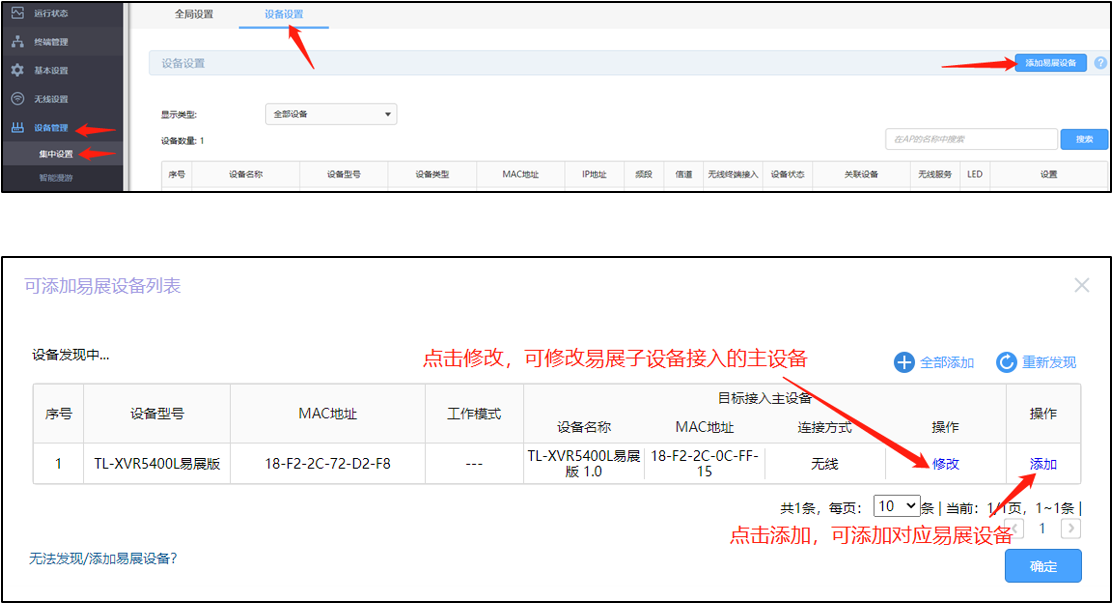Click the 设备管理 router icon
Viewport: 1113px width, 604px height.
coord(17,128)
